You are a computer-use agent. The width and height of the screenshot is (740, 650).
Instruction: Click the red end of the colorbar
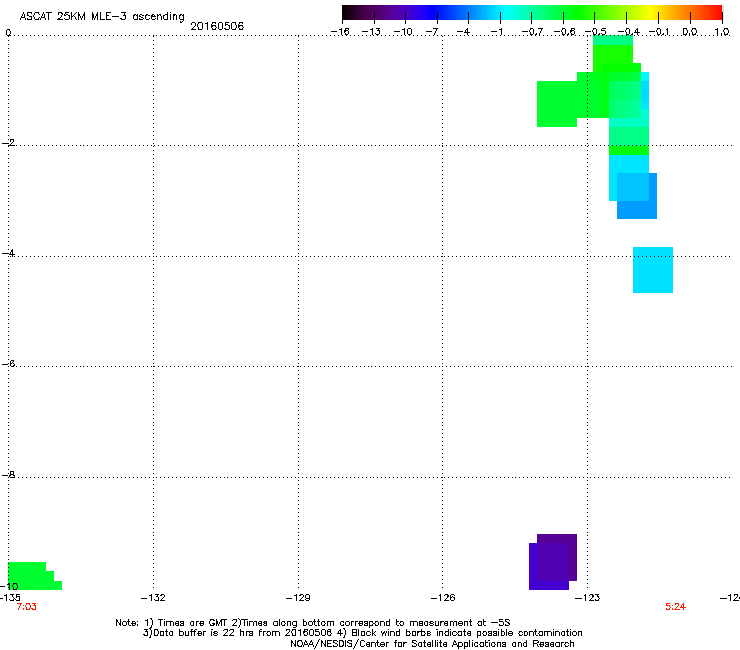[713, 12]
